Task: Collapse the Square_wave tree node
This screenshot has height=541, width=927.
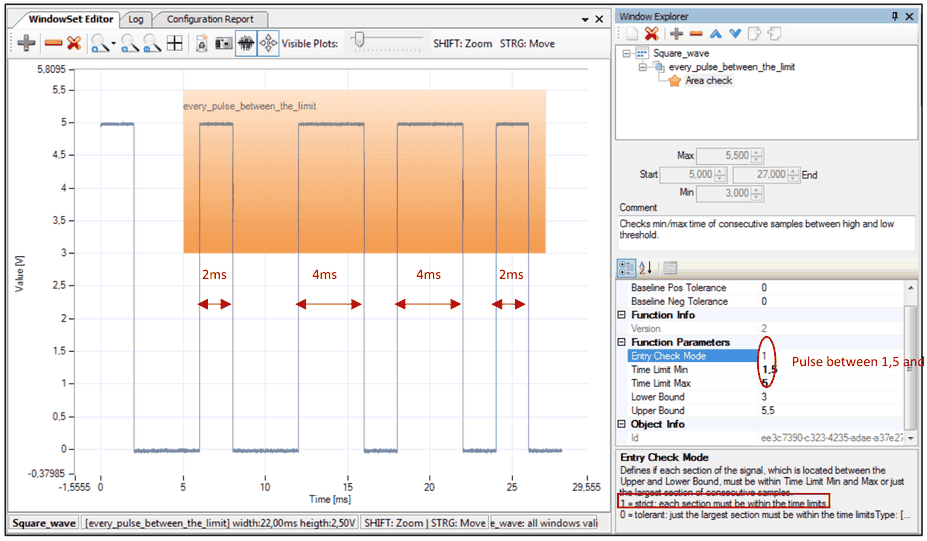Action: click(626, 53)
